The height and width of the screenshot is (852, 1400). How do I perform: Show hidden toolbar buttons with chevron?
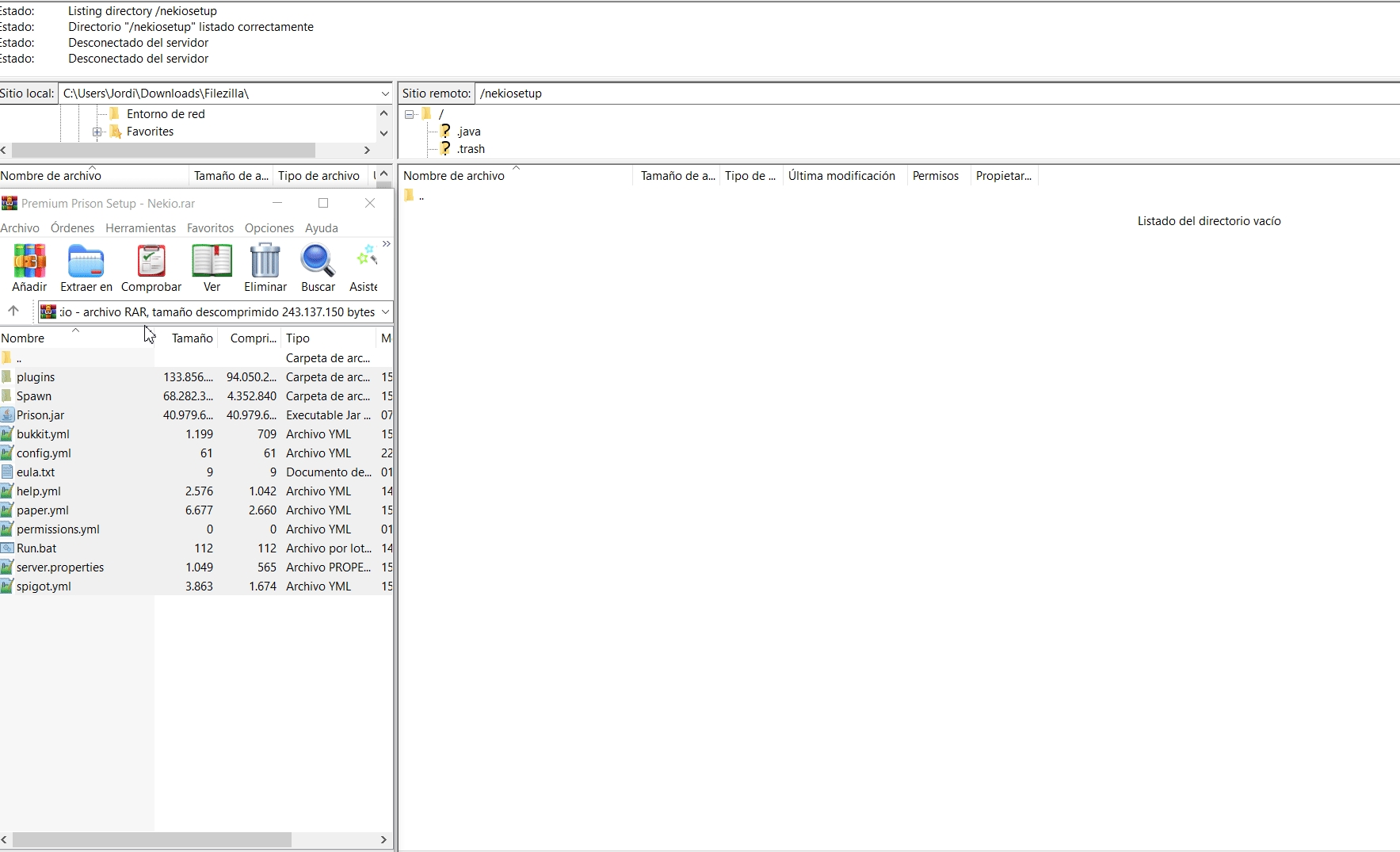tap(387, 244)
